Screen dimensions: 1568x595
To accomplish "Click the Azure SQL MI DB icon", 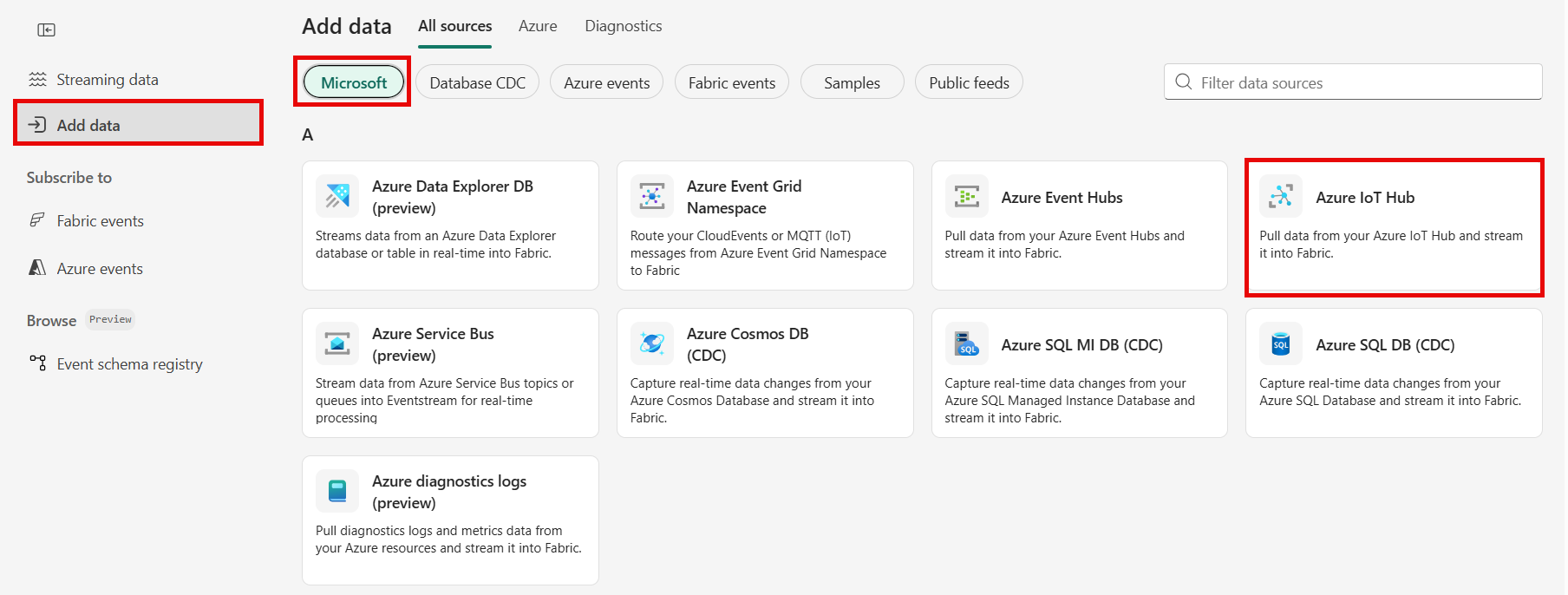I will pyautogui.click(x=966, y=343).
